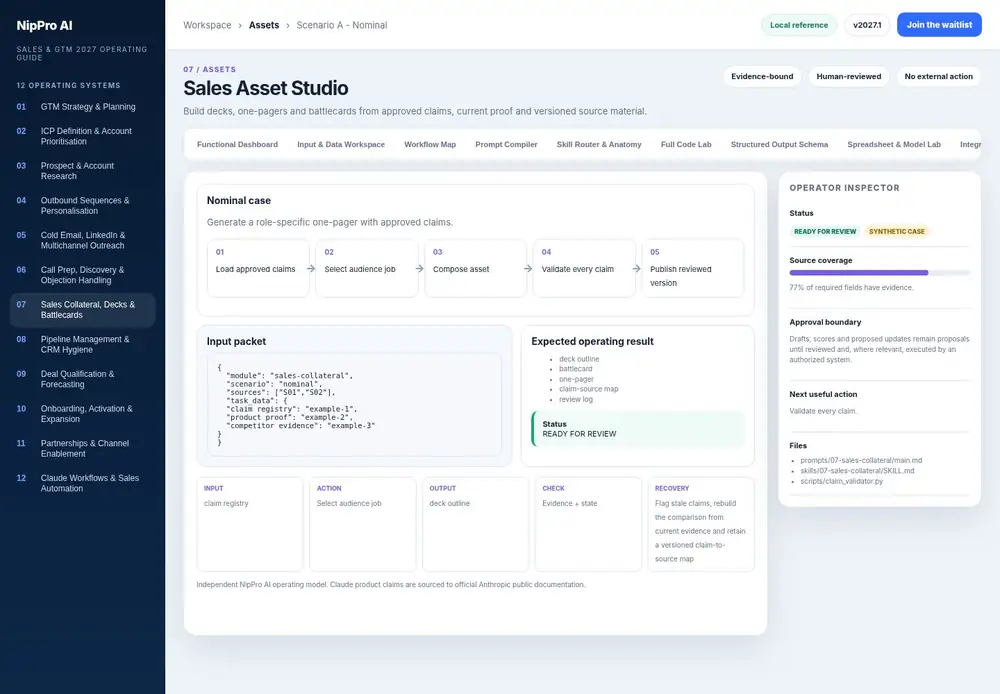Open Pipeline Management & CRM Hygiene

tap(82, 344)
